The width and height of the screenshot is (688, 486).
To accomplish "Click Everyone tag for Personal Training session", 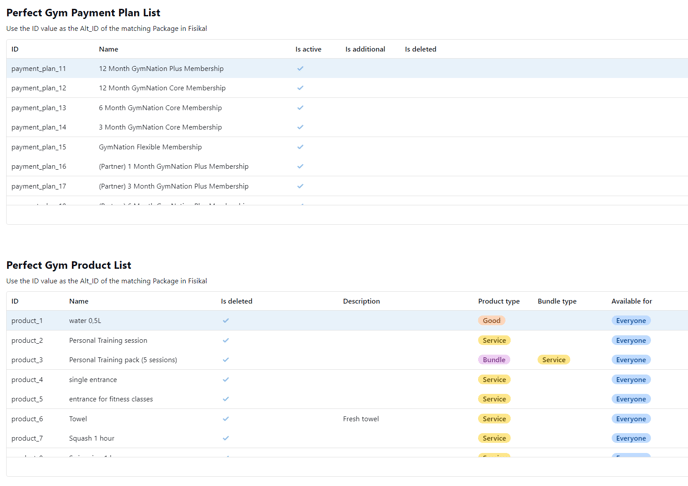I will click(631, 340).
